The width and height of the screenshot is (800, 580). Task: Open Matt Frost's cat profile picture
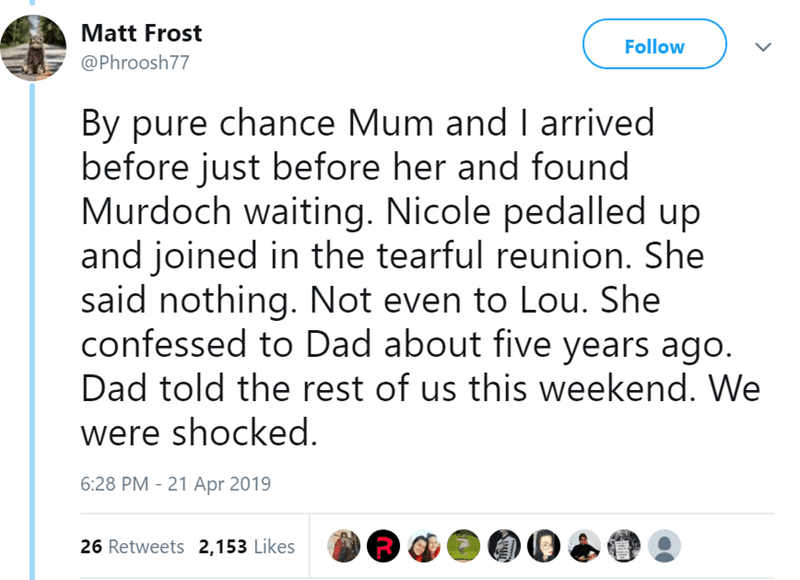click(32, 47)
